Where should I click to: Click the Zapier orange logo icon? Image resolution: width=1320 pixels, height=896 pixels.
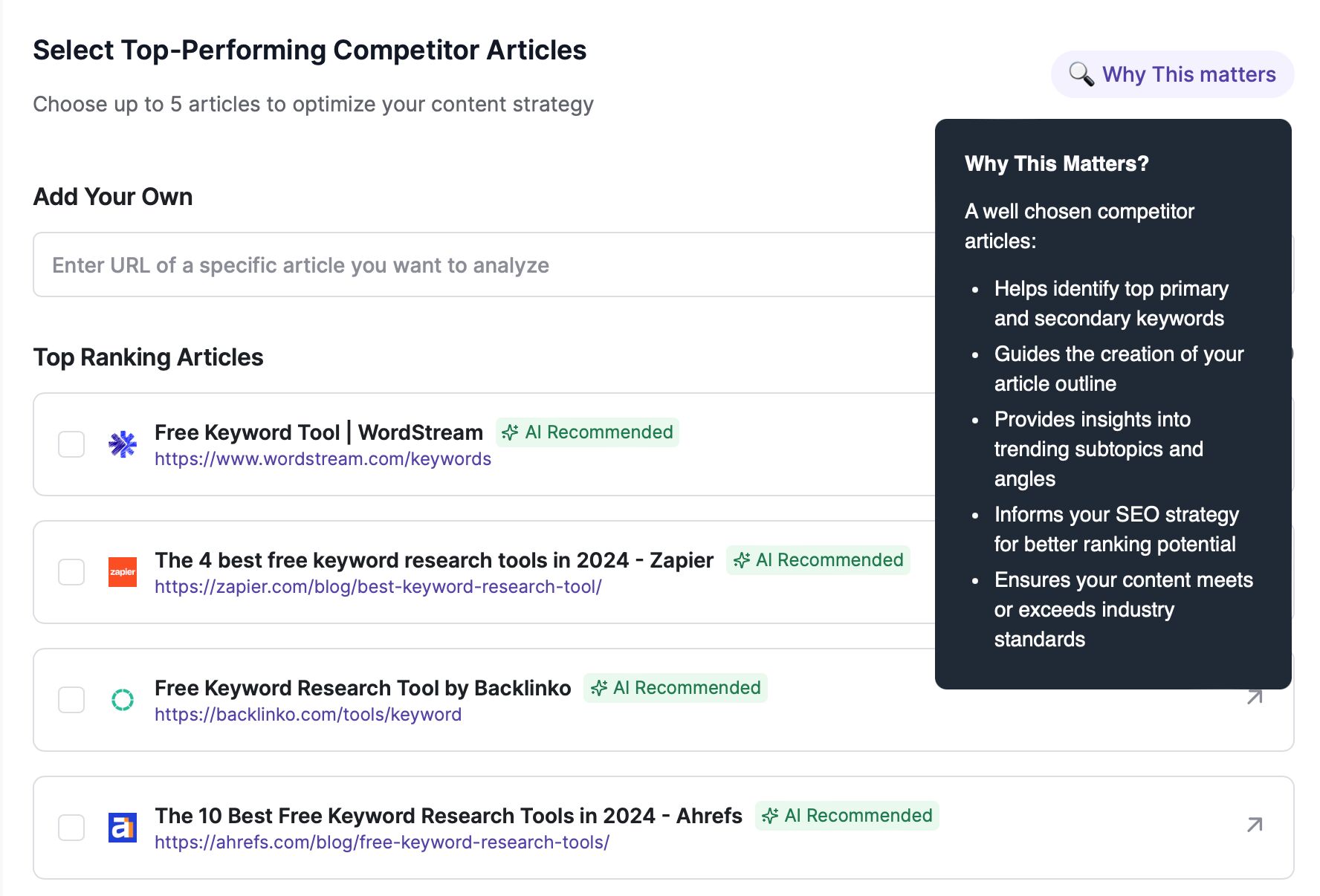click(123, 571)
